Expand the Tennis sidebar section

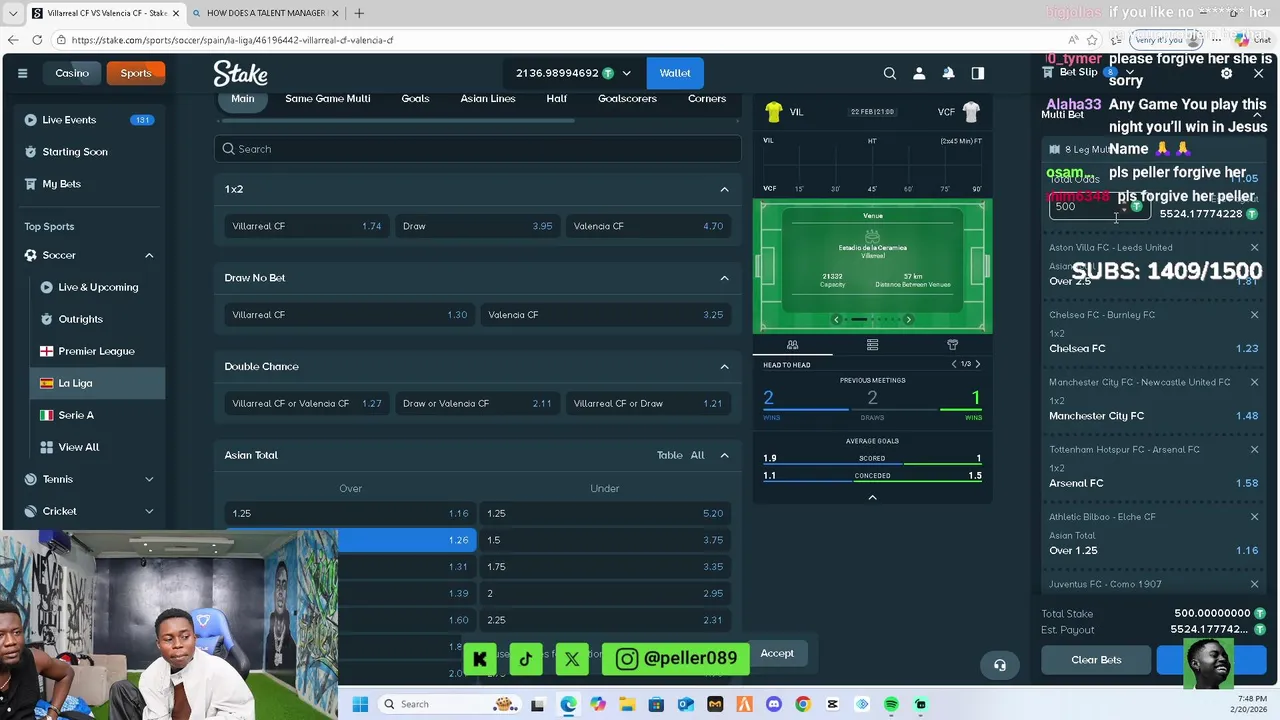pyautogui.click(x=149, y=479)
